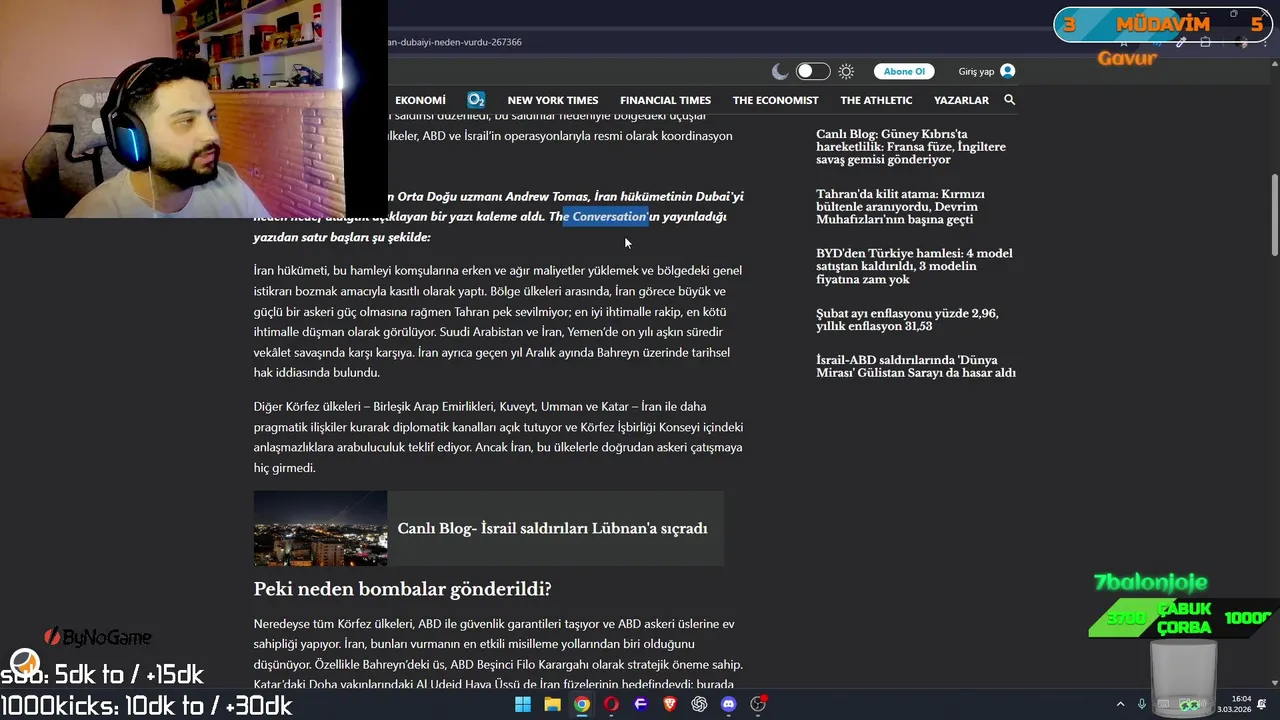Click the microphone icon in the system tray
1280x720 pixels.
point(1142,704)
